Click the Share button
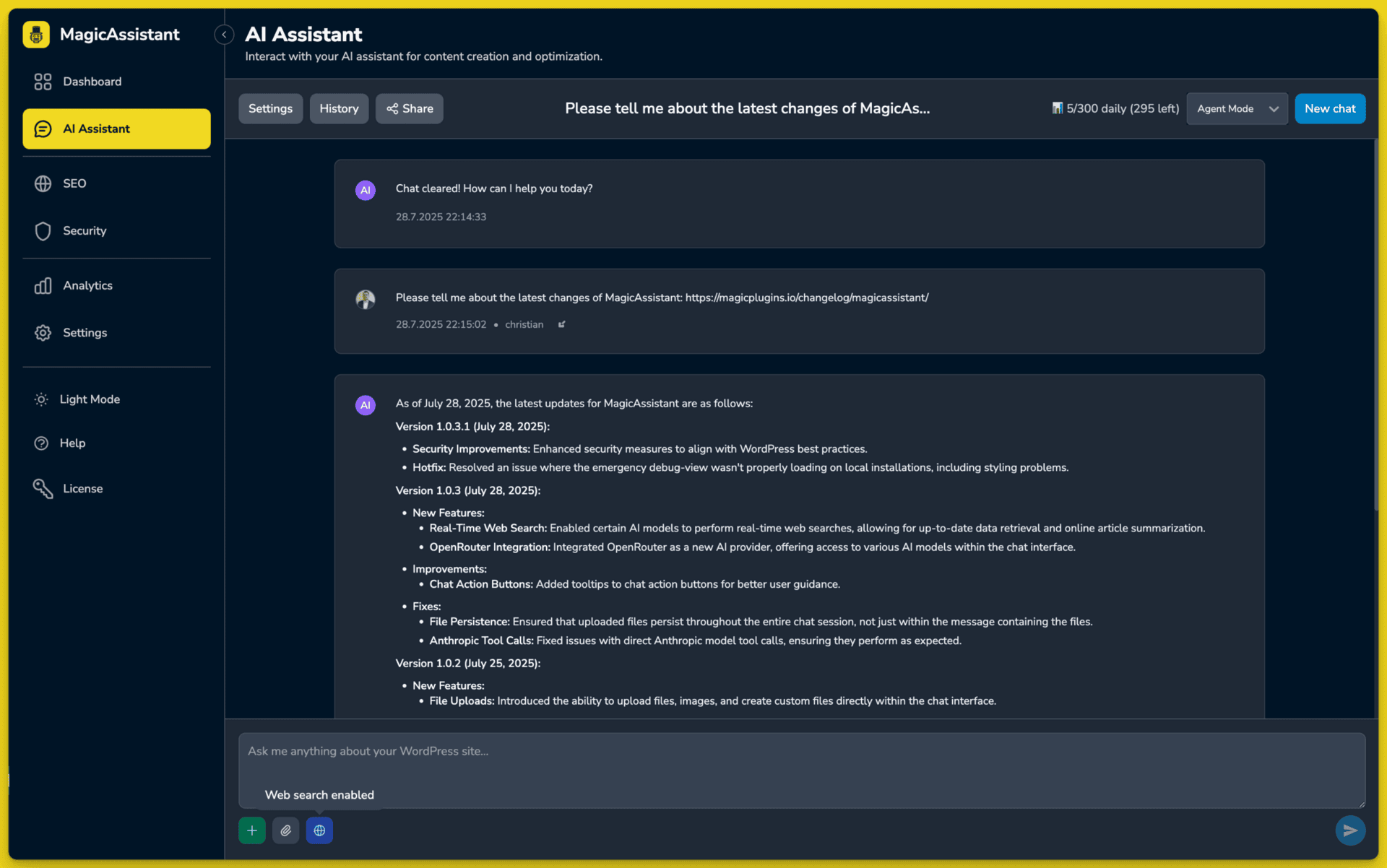Screen dimensions: 1387x868 pyautogui.click(x=409, y=108)
